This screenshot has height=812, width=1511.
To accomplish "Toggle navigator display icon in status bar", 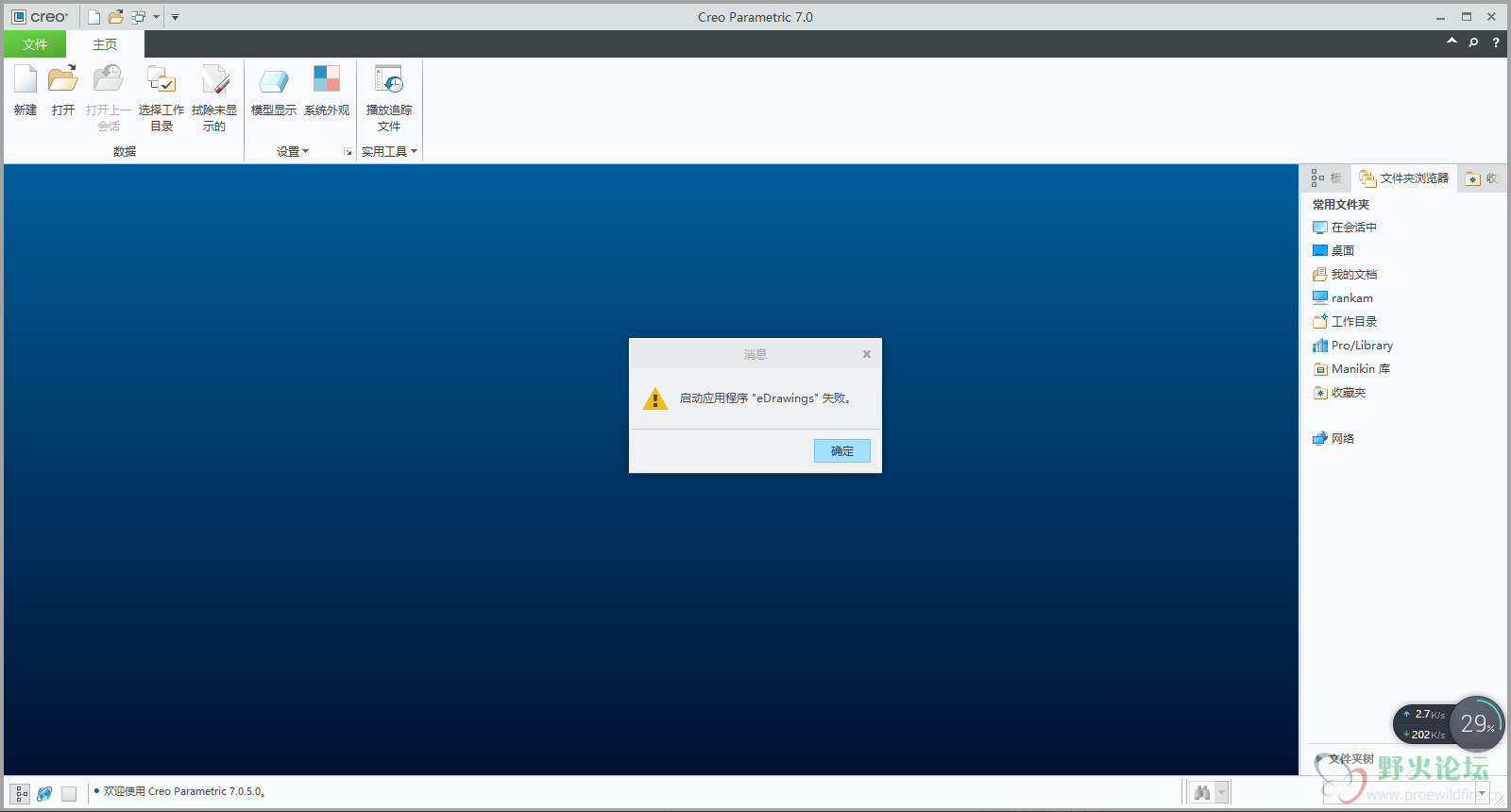I will (22, 794).
